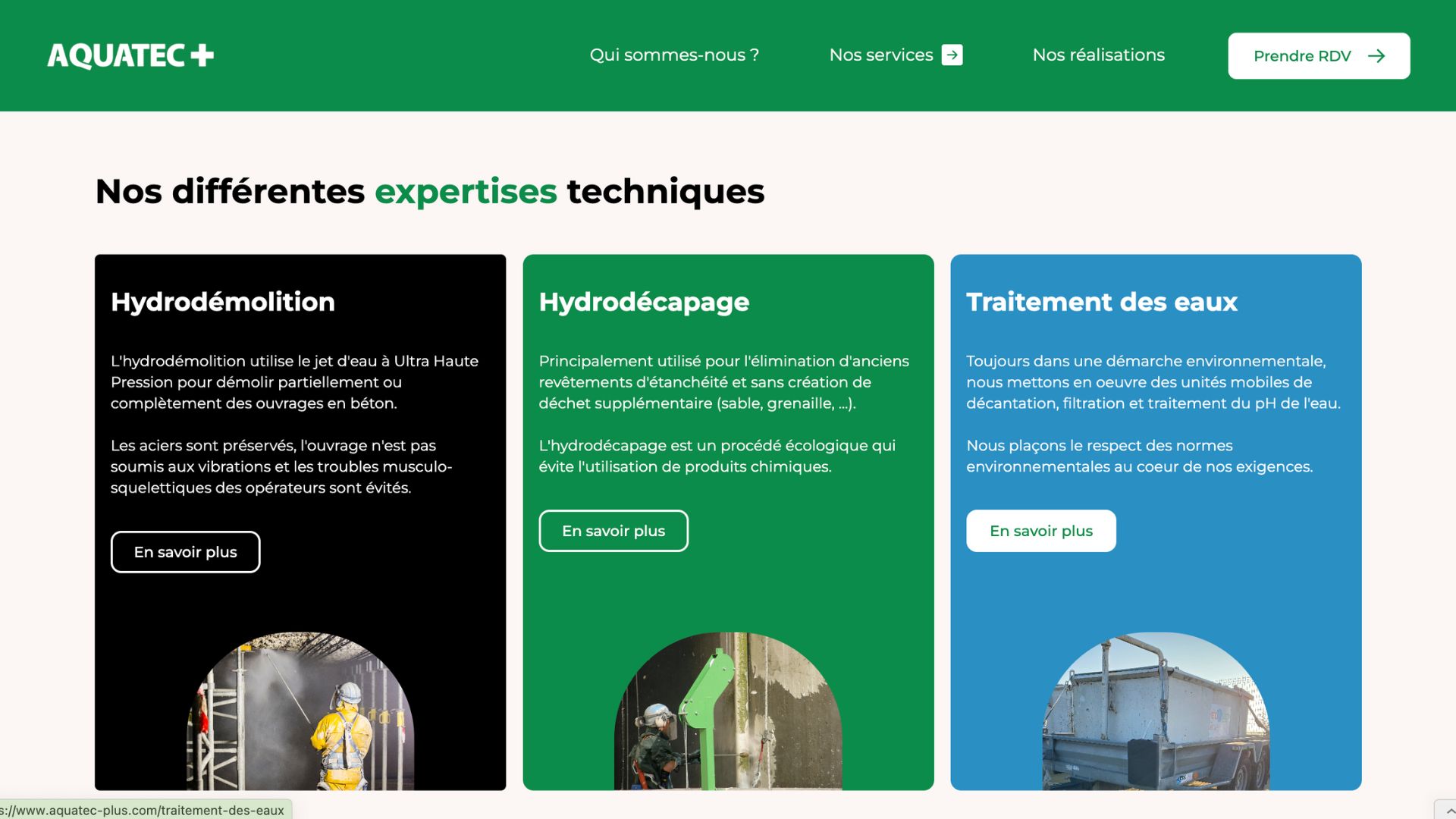Click paragraph starting Toujours dans une démarche environnementale
Viewport: 1456px width, 819px height.
1153,382
